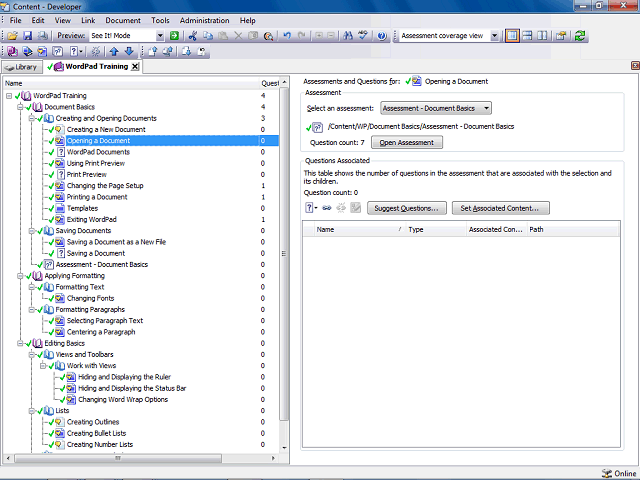Collapse the WordPad Training root node
The height and width of the screenshot is (480, 640).
click(9, 96)
